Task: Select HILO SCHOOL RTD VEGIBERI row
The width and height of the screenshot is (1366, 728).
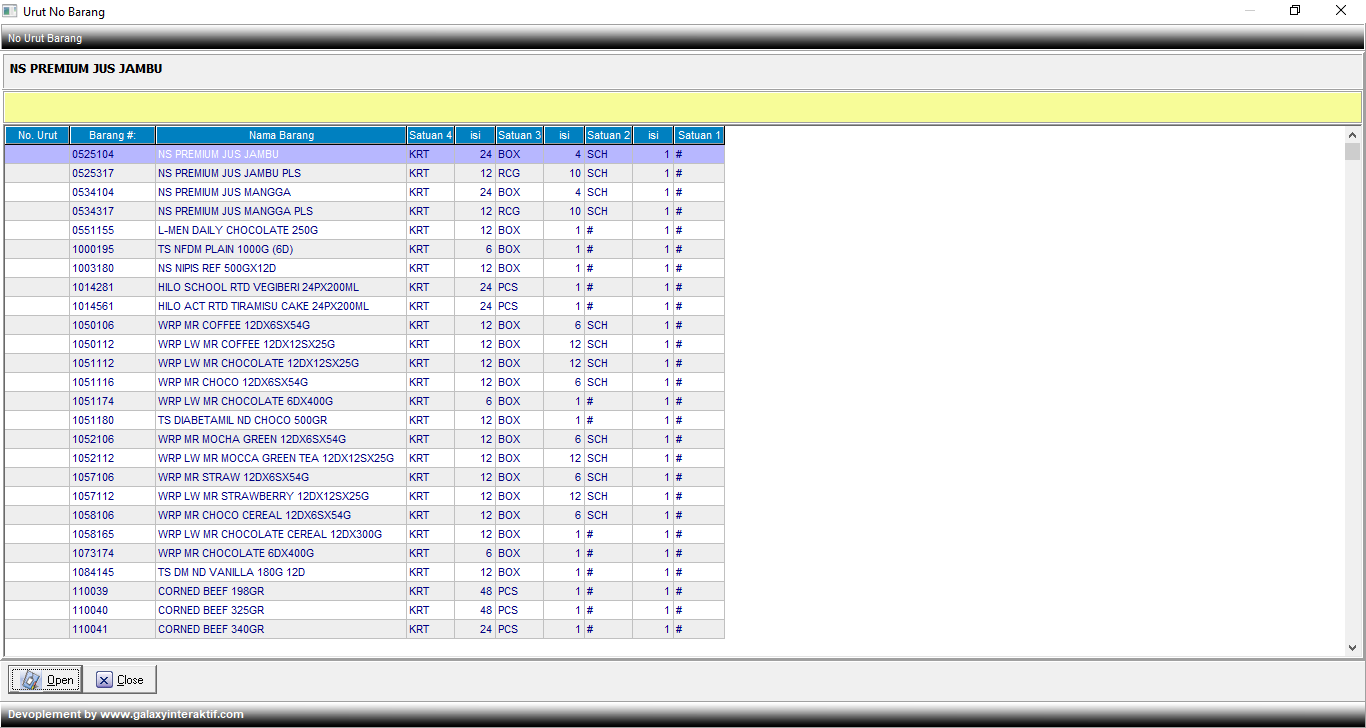Action: (x=258, y=287)
